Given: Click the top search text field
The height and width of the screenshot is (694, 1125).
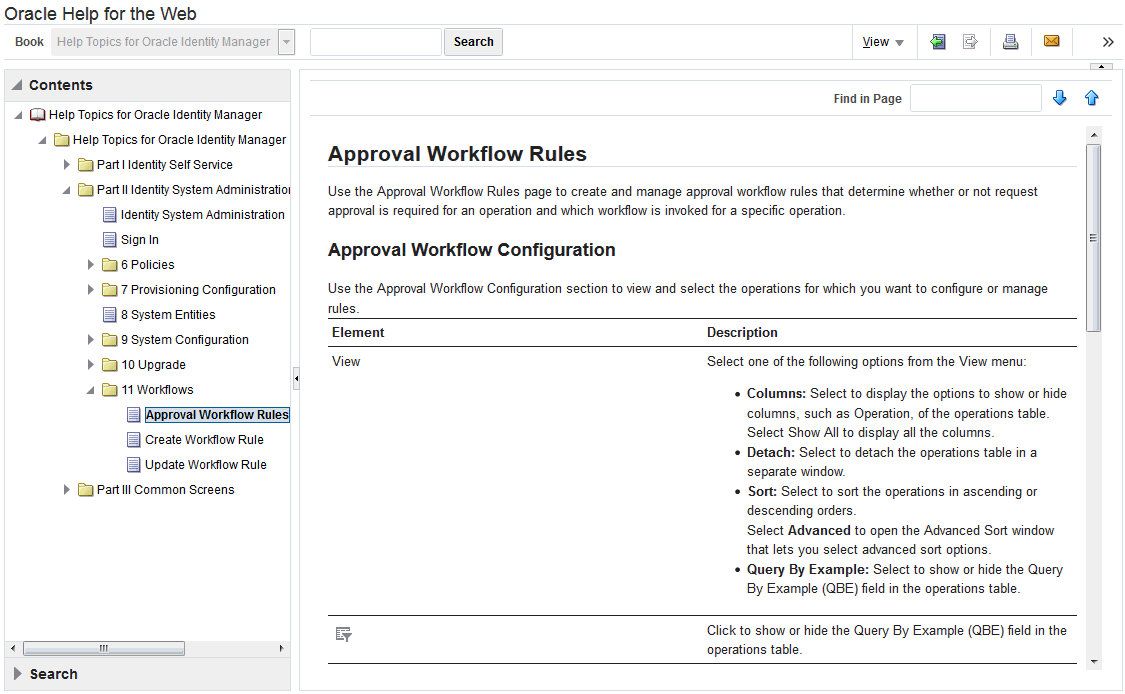Looking at the screenshot, I should click(x=375, y=42).
